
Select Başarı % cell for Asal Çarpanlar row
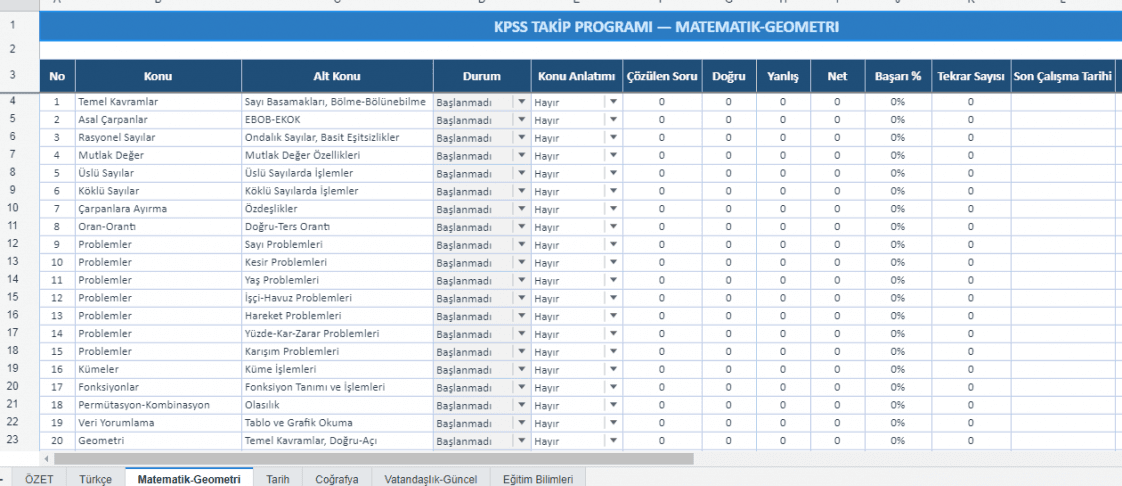898,120
